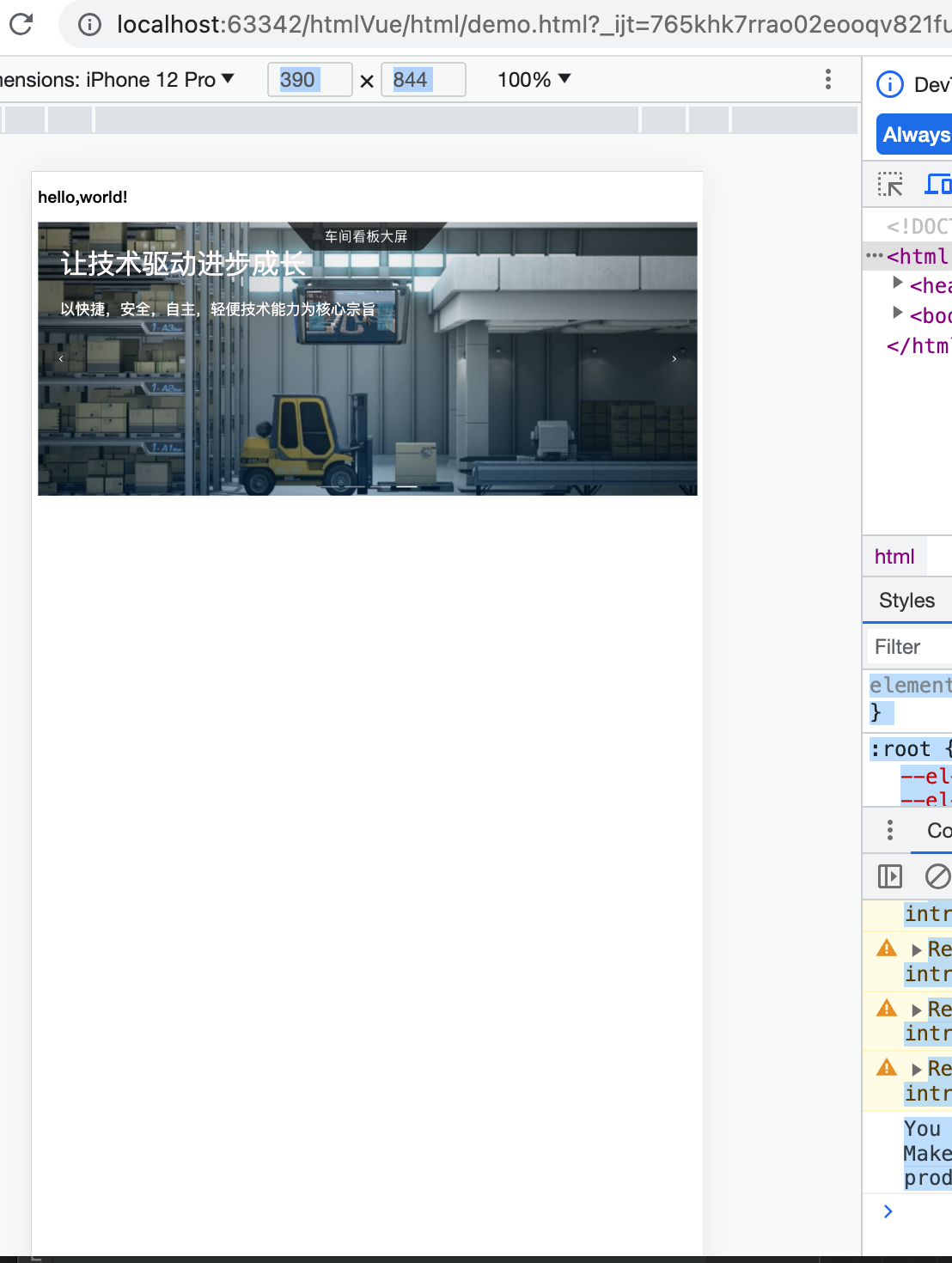Click the more-actions dots beside the html element
The height and width of the screenshot is (1263, 952).
pos(874,256)
